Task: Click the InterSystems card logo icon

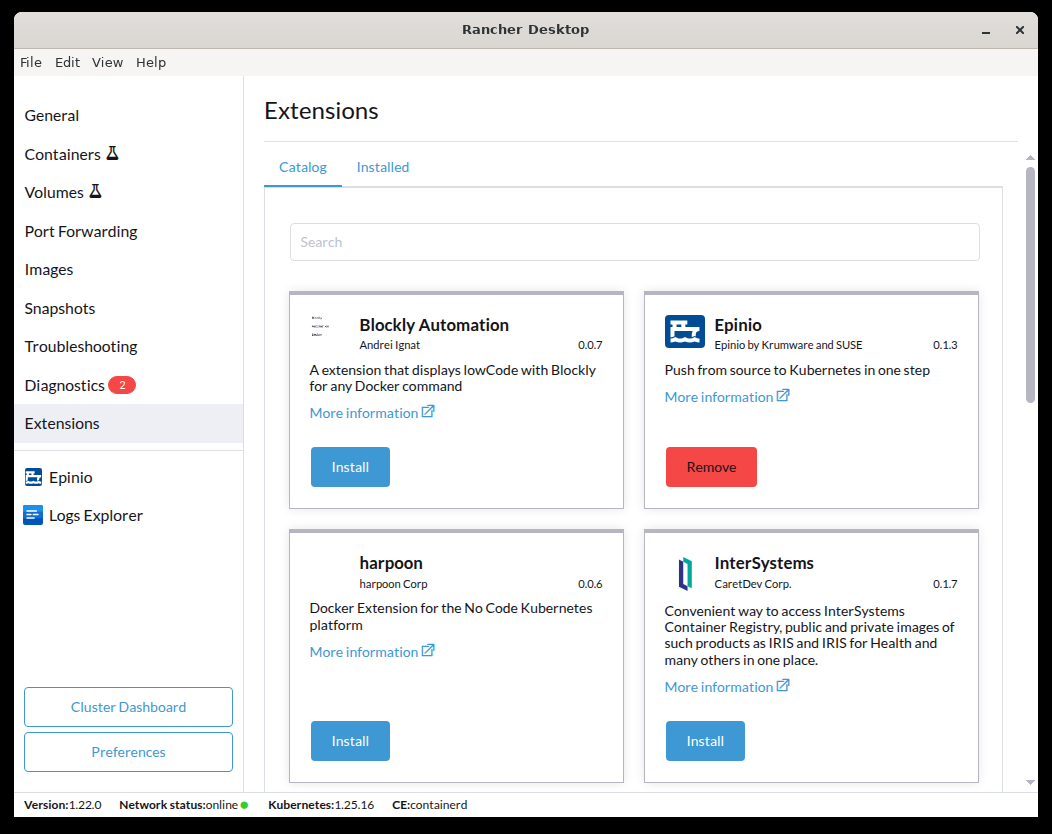Action: point(684,573)
